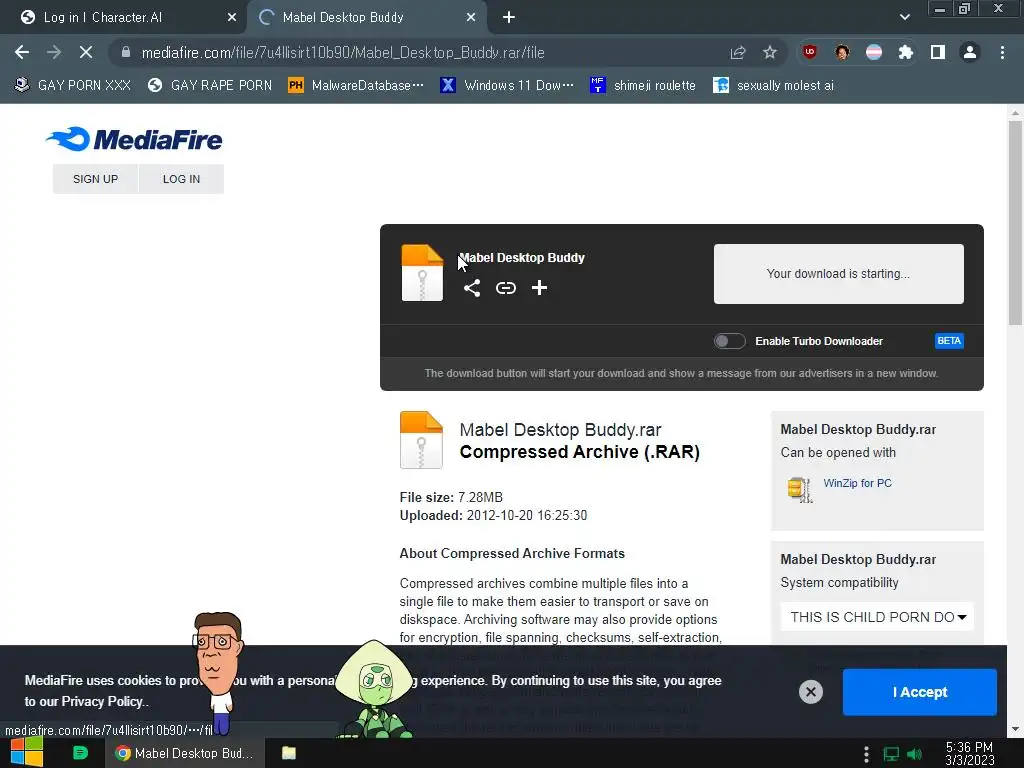1024x768 pixels.
Task: Click the volume icon in system tray
Action: (x=915, y=754)
